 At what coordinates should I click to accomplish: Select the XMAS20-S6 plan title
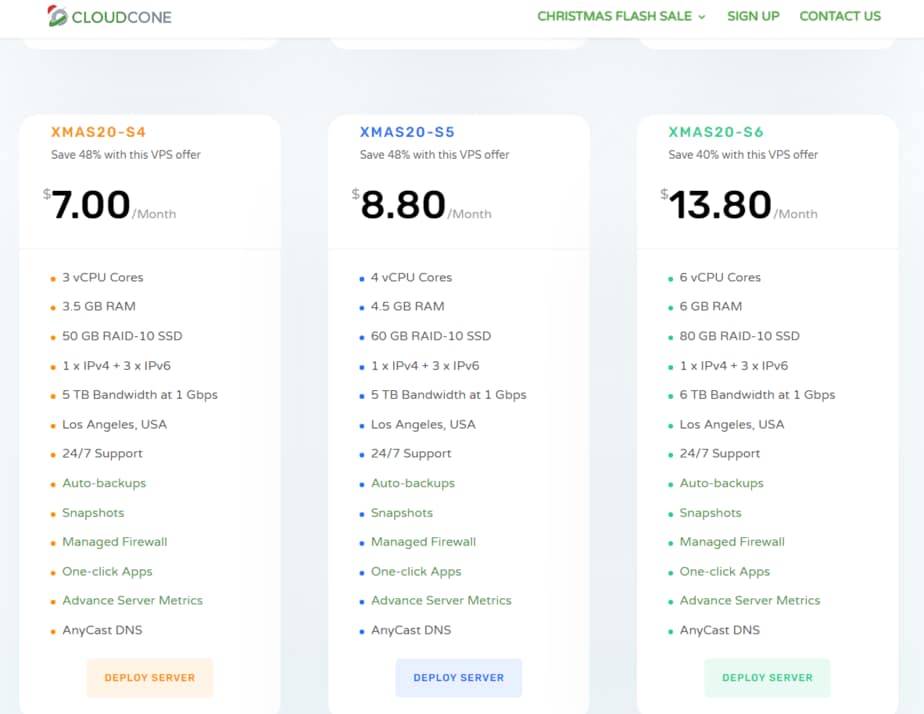716,132
